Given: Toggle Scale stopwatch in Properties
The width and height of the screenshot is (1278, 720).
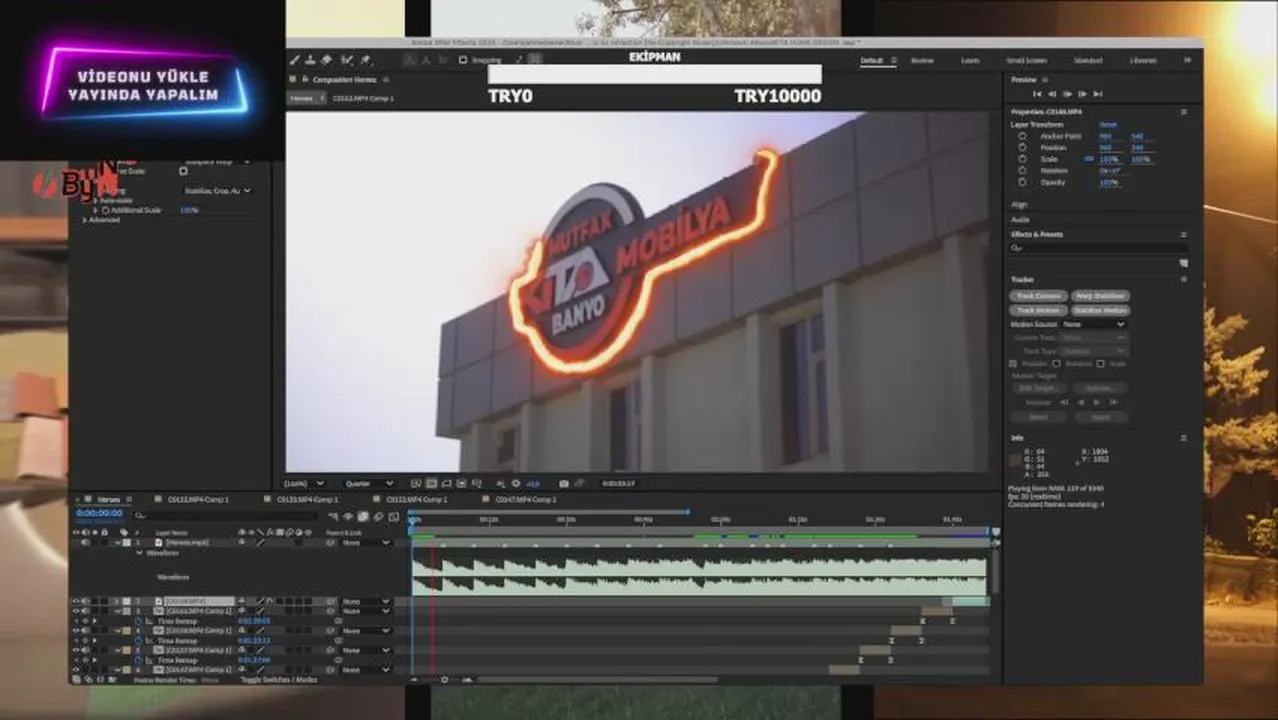Looking at the screenshot, I should [1022, 159].
